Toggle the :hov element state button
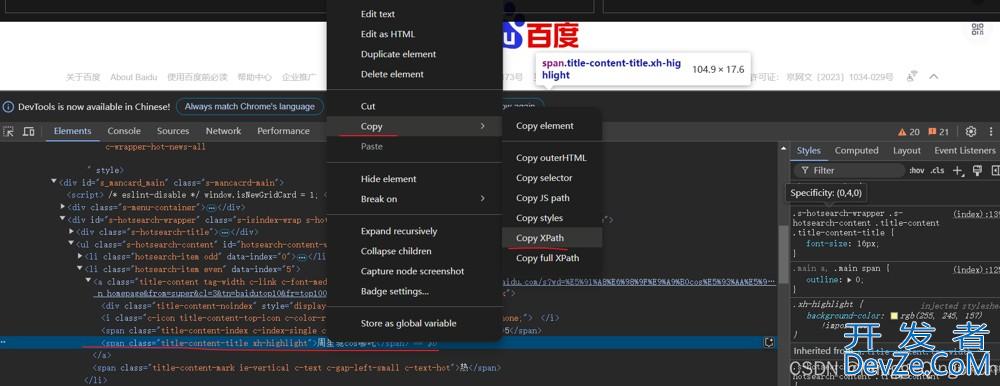This screenshot has width=1000, height=386. coord(916,170)
